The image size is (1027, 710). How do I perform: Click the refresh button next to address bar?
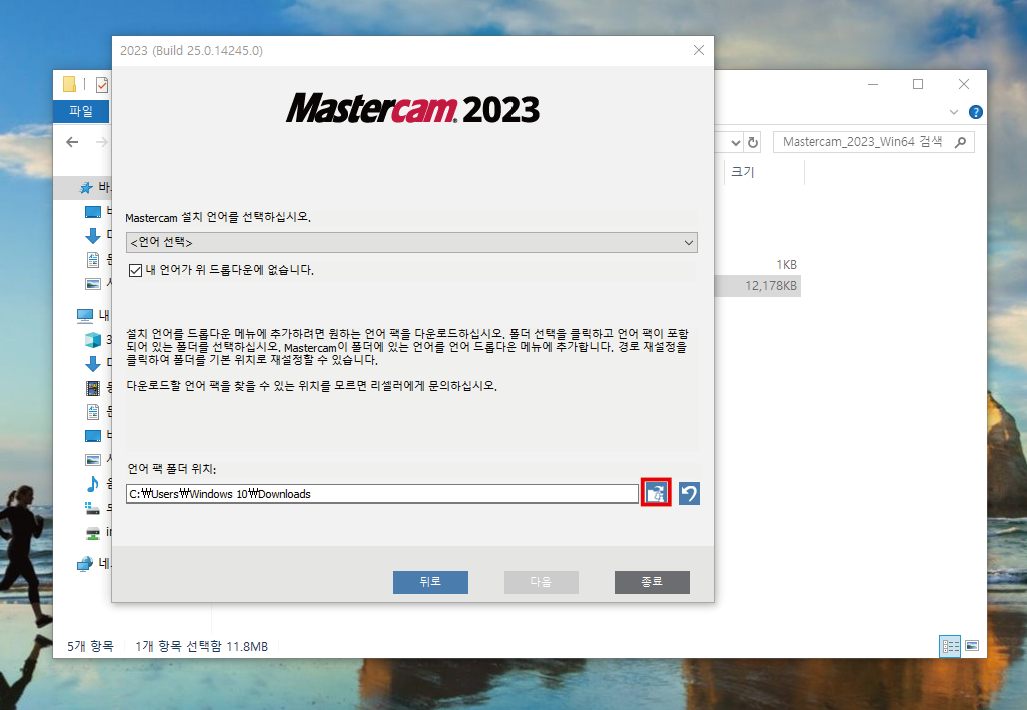click(753, 142)
